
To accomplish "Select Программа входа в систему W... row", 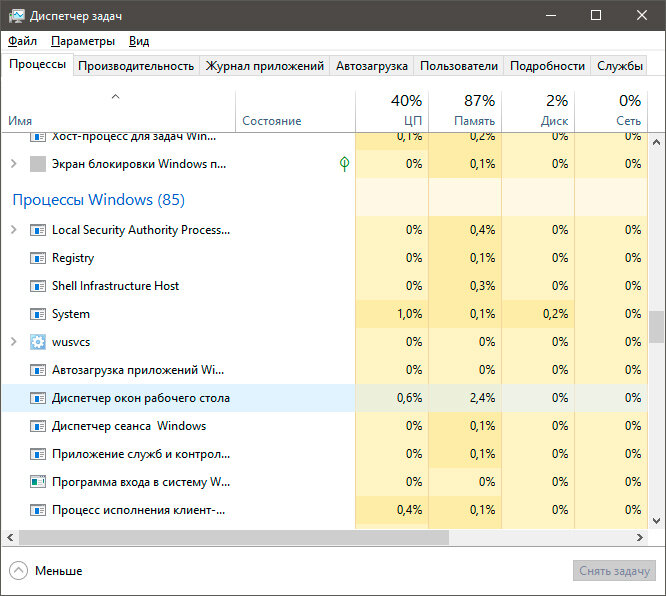I will 325,482.
